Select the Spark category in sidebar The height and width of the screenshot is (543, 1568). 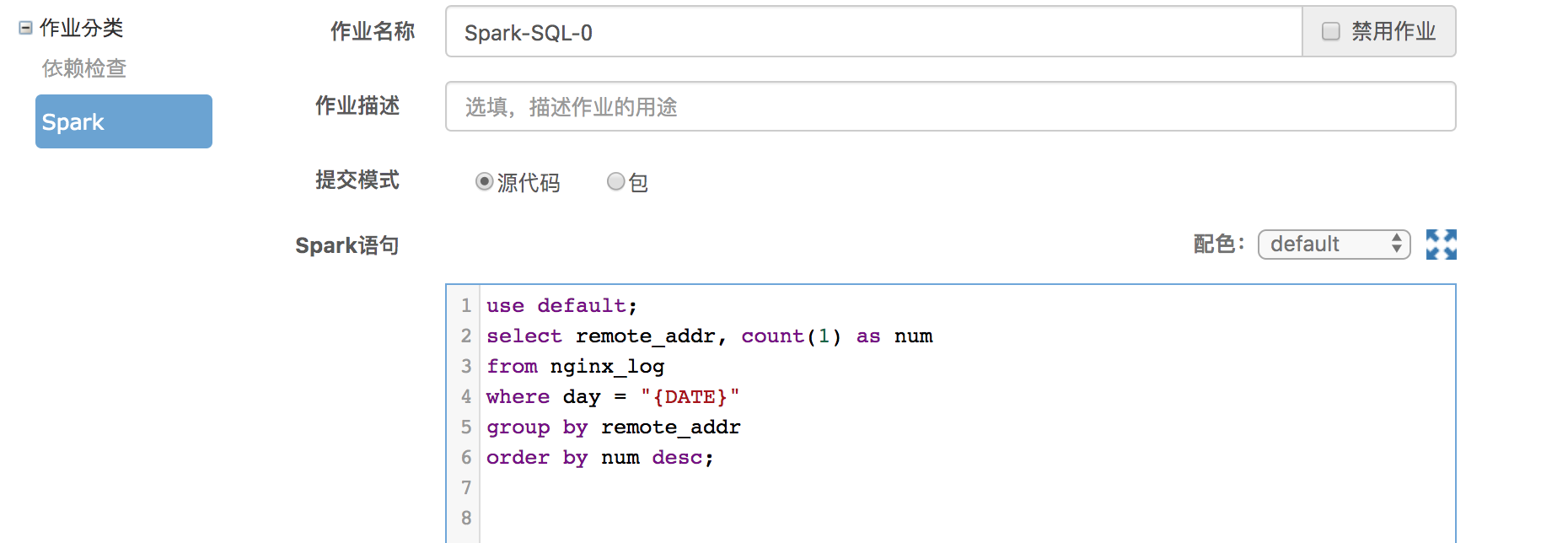pos(124,121)
